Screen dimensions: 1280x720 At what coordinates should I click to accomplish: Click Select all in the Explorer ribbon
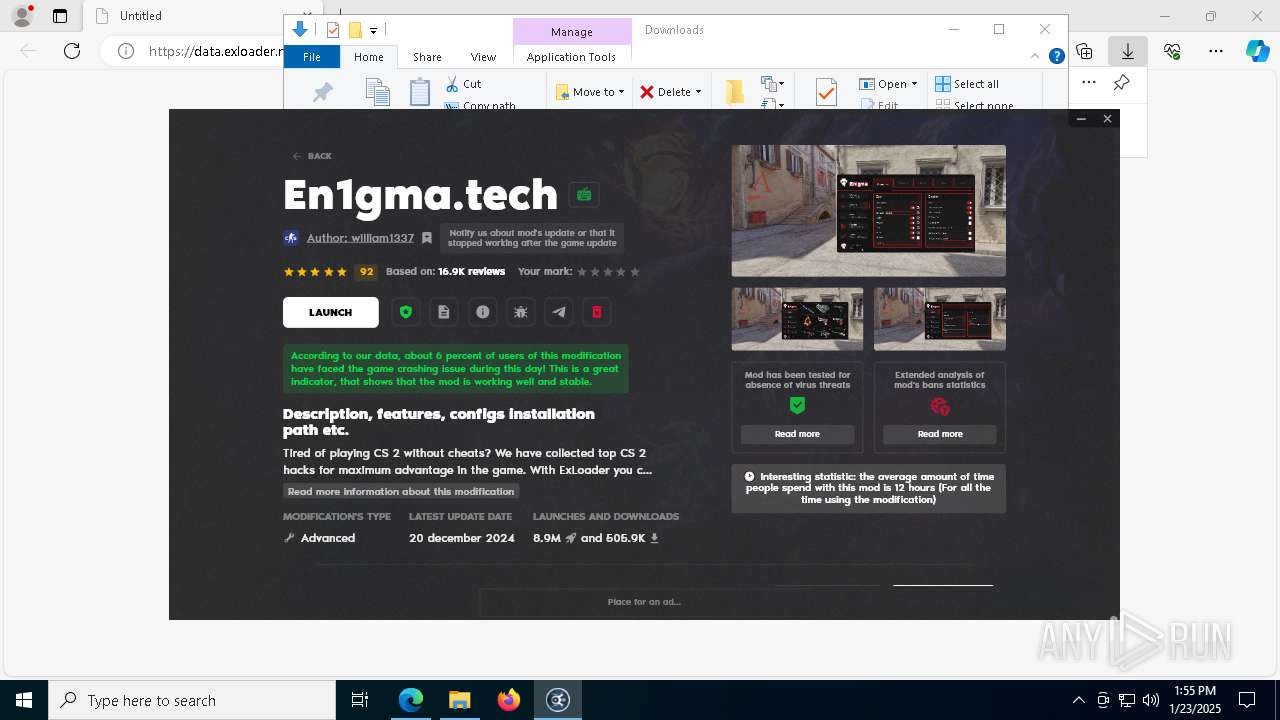pyautogui.click(x=967, y=84)
